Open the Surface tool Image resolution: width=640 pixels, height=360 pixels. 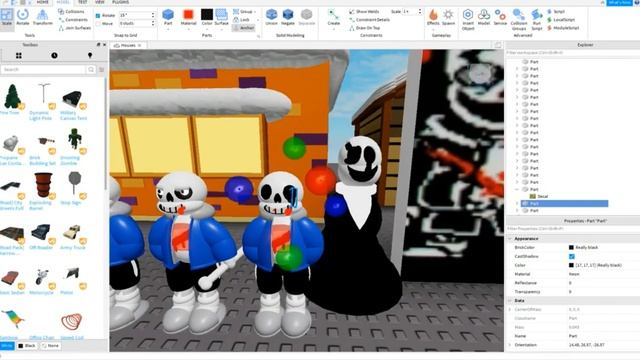[x=222, y=17]
